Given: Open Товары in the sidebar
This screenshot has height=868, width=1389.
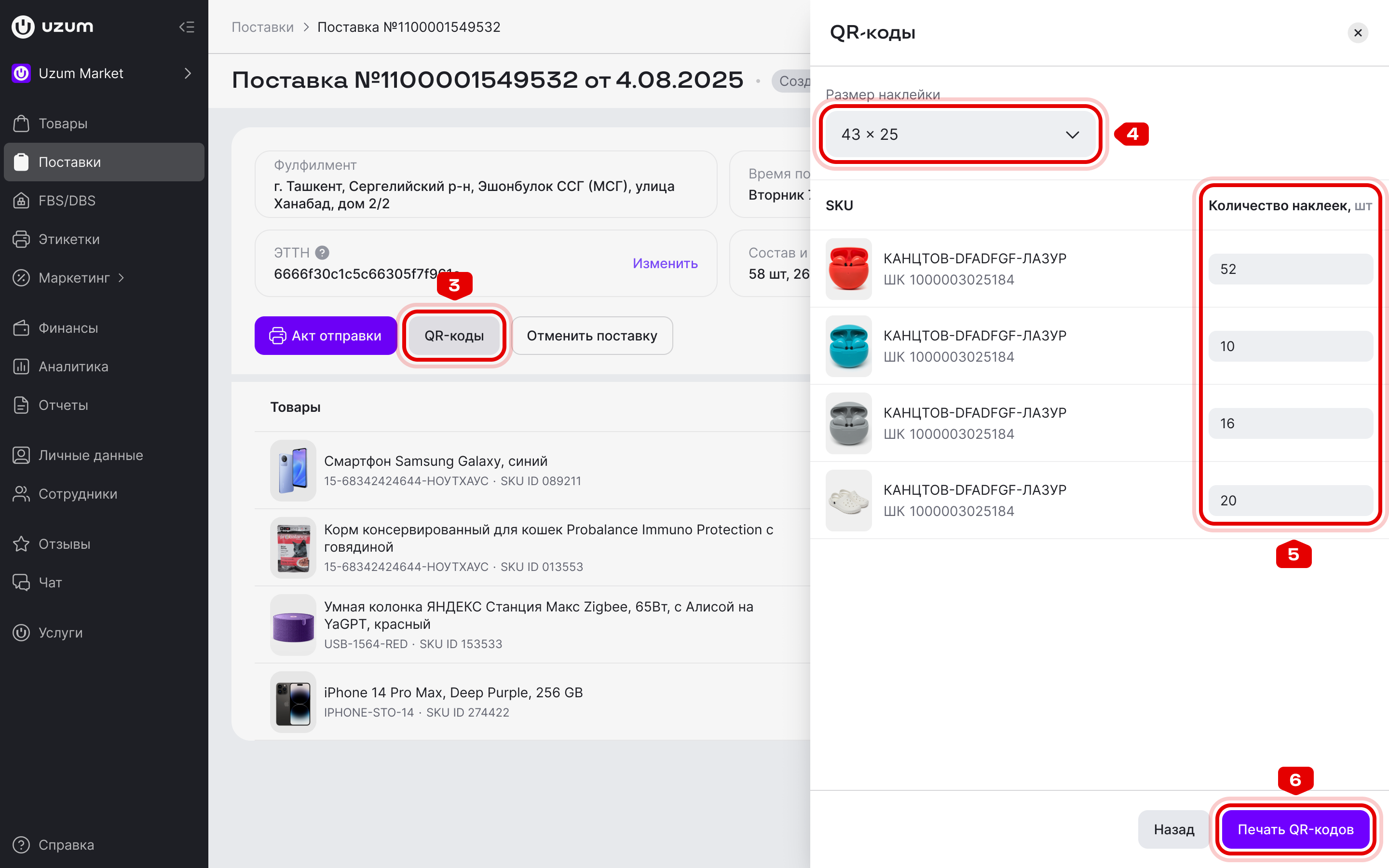Looking at the screenshot, I should tap(104, 123).
